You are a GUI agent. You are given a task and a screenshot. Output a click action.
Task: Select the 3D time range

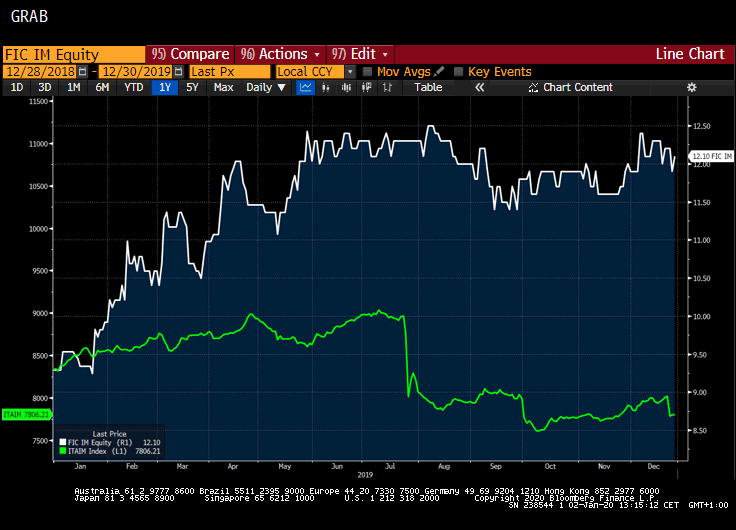pyautogui.click(x=45, y=87)
